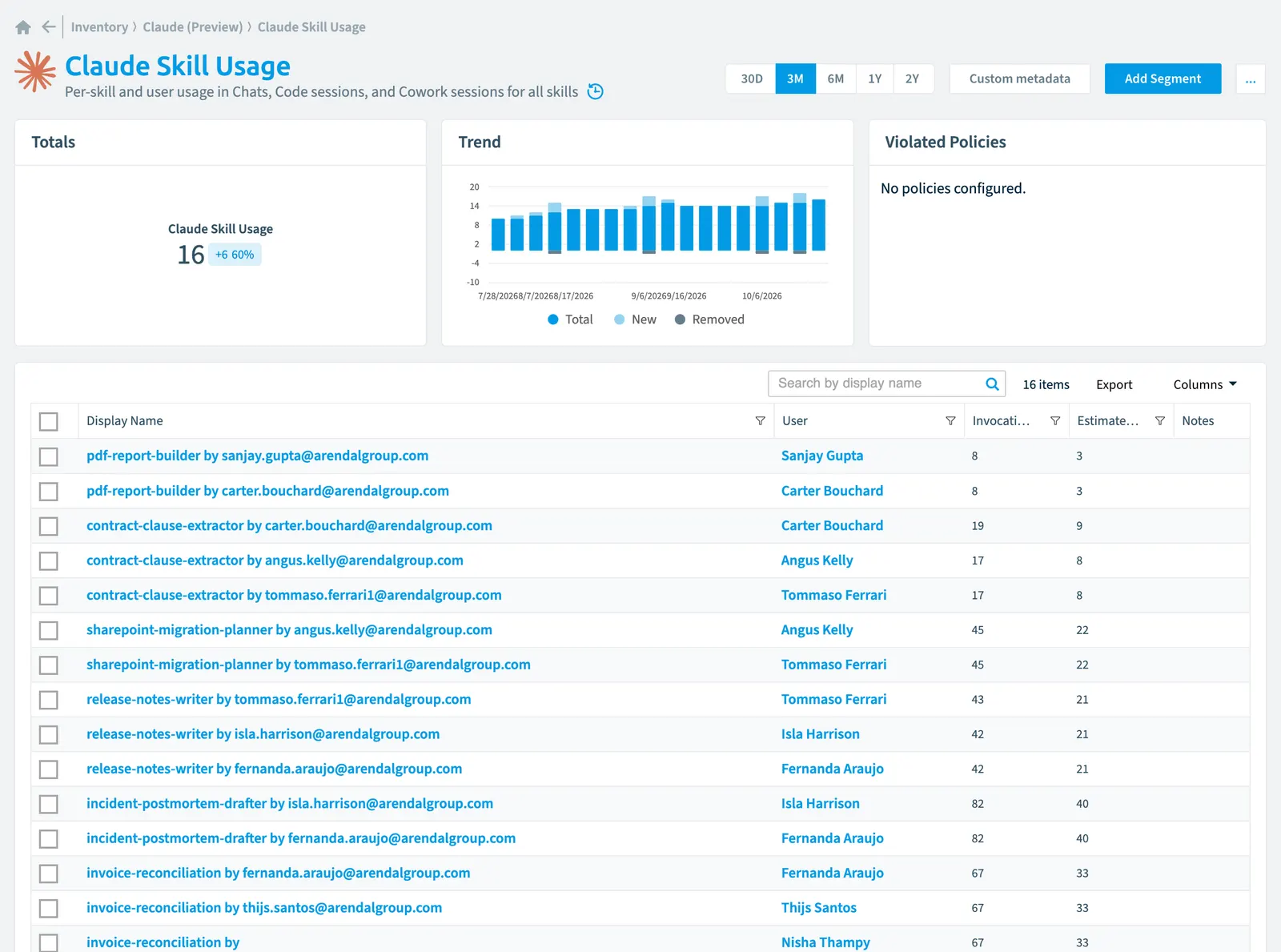Select the 30D time range tab

click(751, 78)
